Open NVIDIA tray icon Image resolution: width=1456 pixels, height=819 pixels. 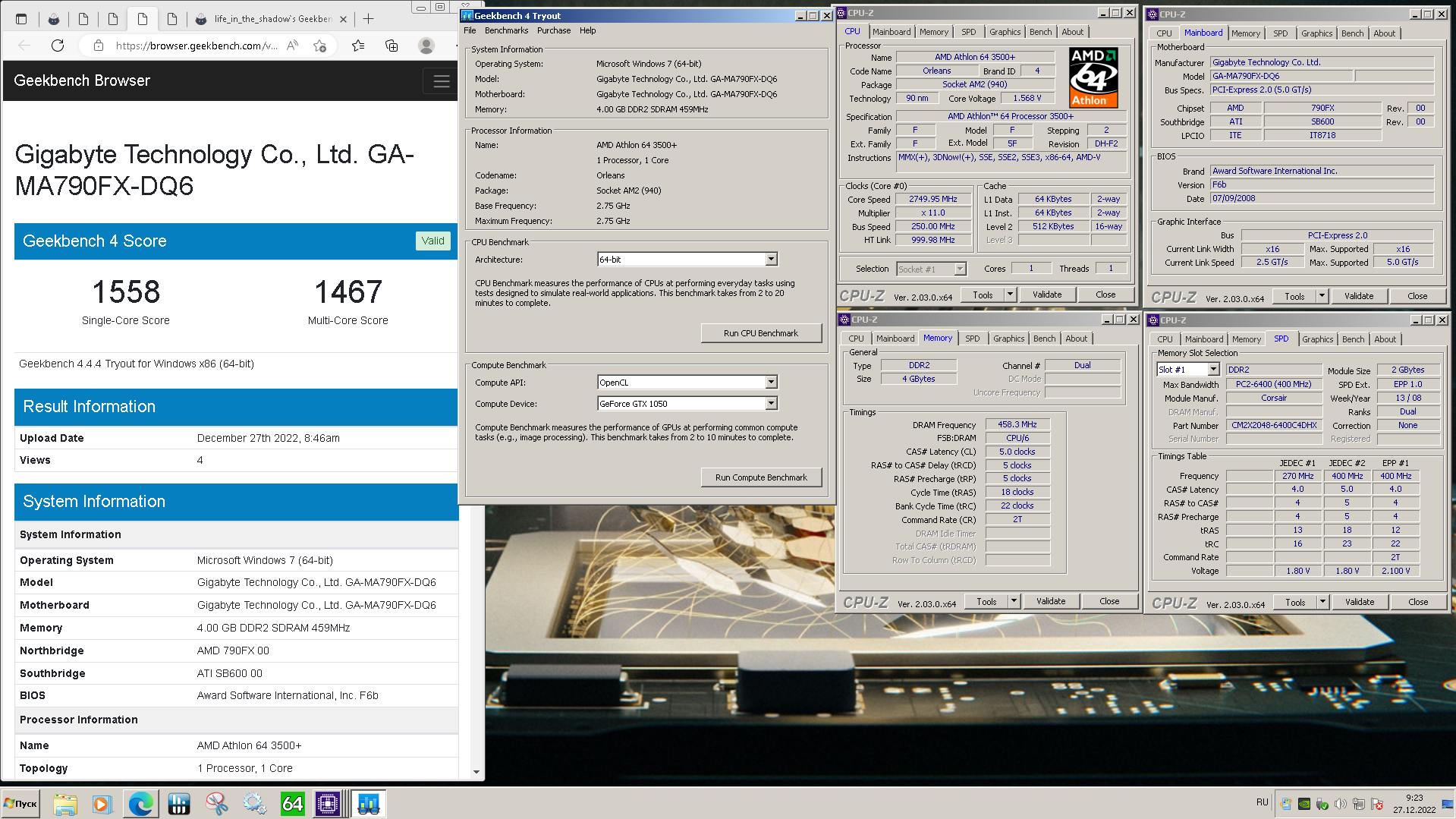click(x=1304, y=804)
